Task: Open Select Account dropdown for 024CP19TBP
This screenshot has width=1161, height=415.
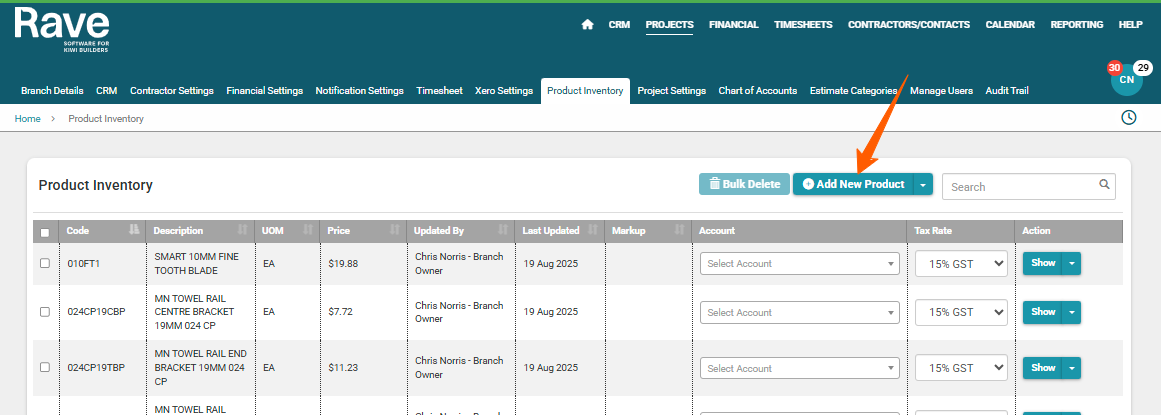Action: 800,368
